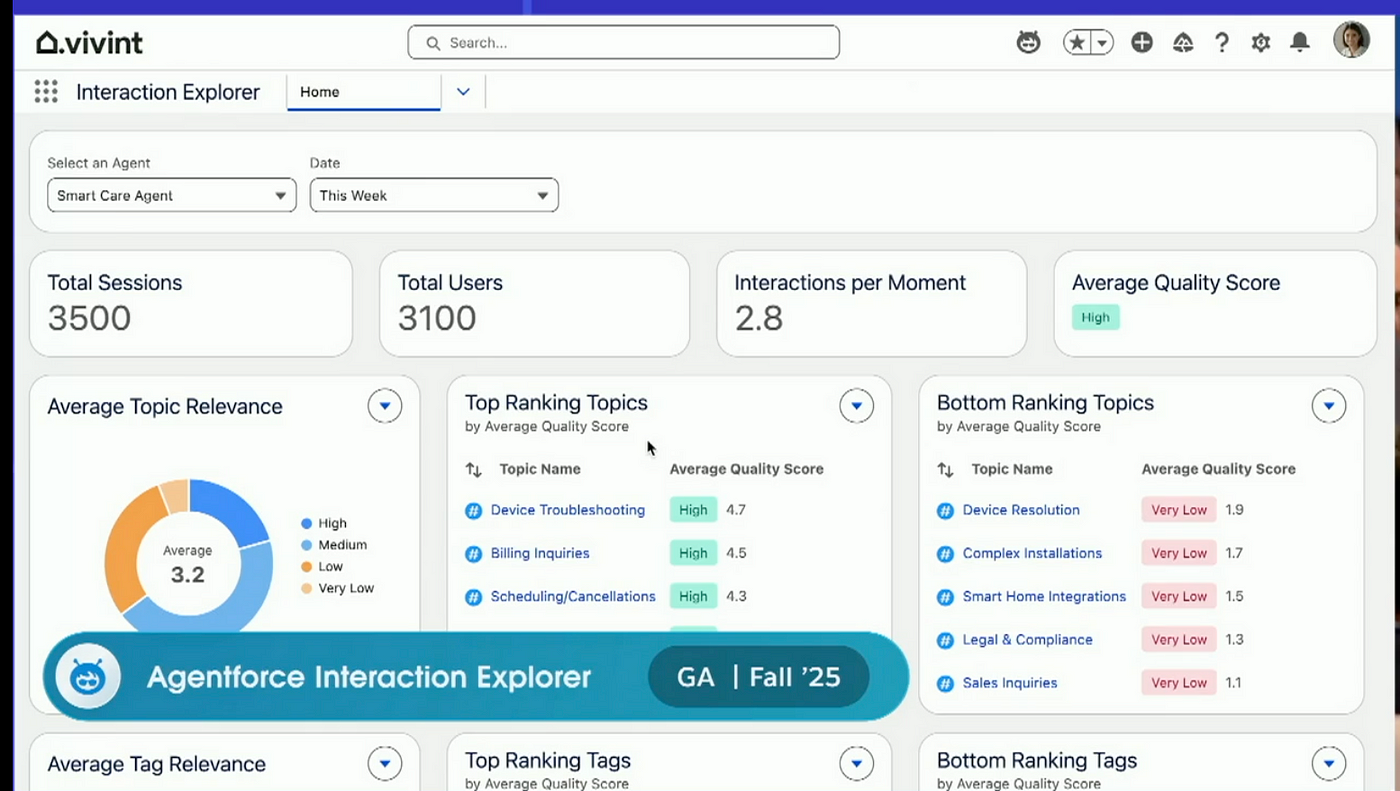Click the Device Troubleshooting topic hash icon
This screenshot has height=791, width=1400.
click(474, 511)
